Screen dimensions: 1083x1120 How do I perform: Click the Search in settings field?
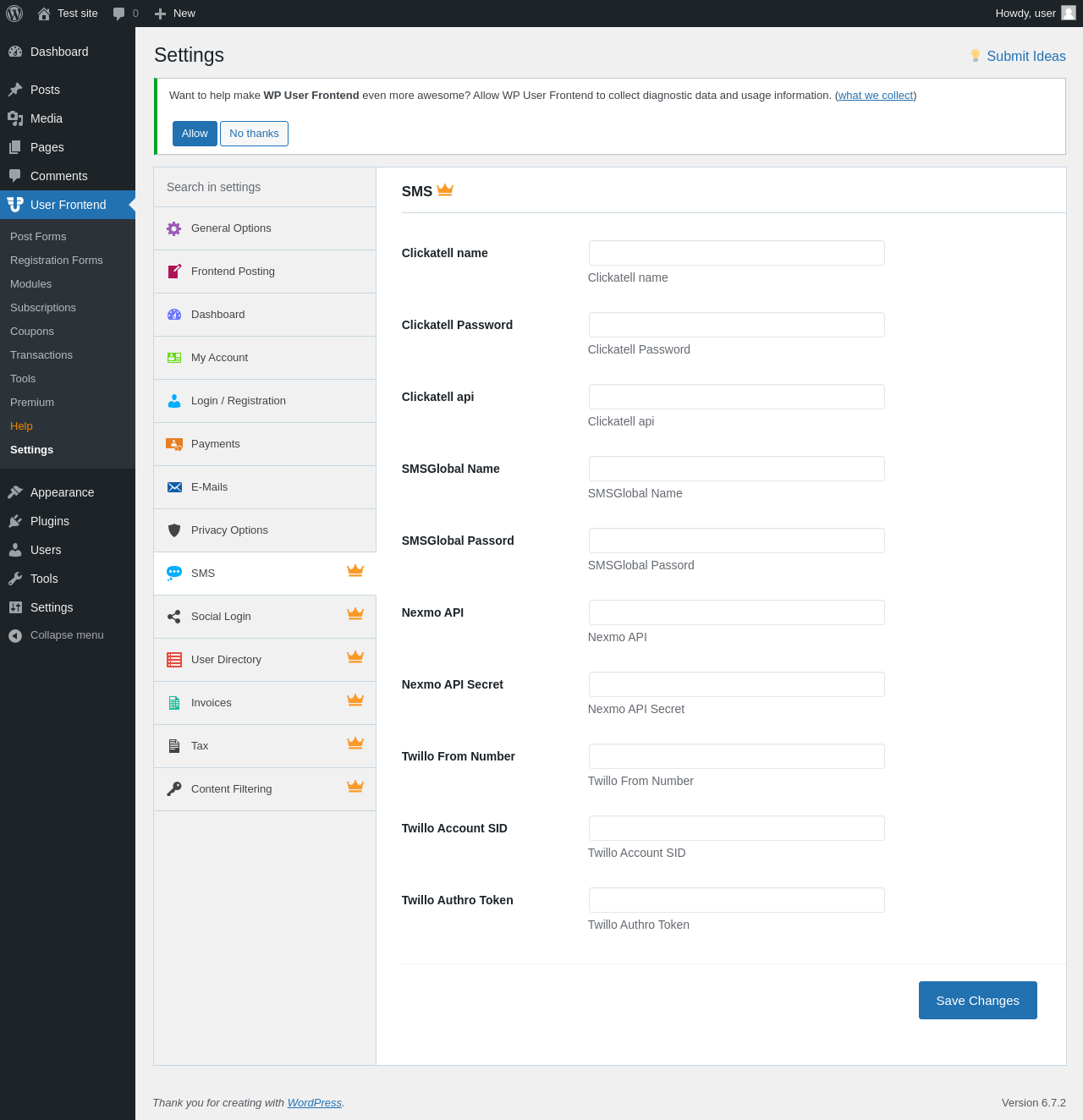click(x=265, y=187)
